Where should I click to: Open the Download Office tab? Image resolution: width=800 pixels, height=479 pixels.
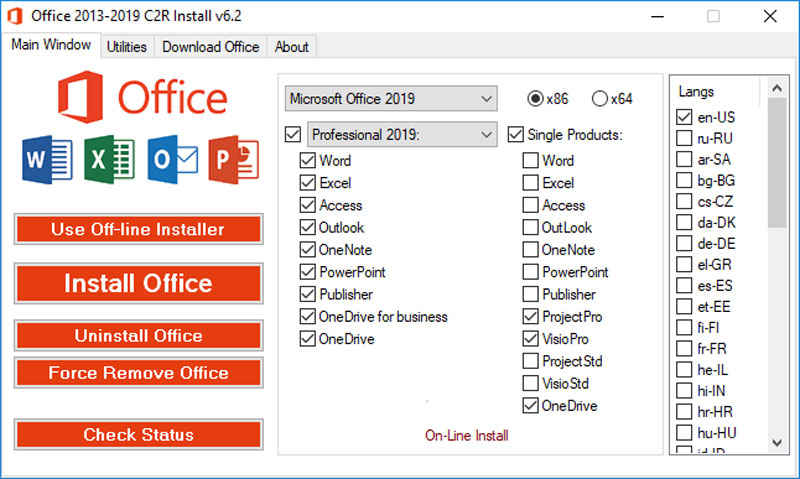coord(210,47)
